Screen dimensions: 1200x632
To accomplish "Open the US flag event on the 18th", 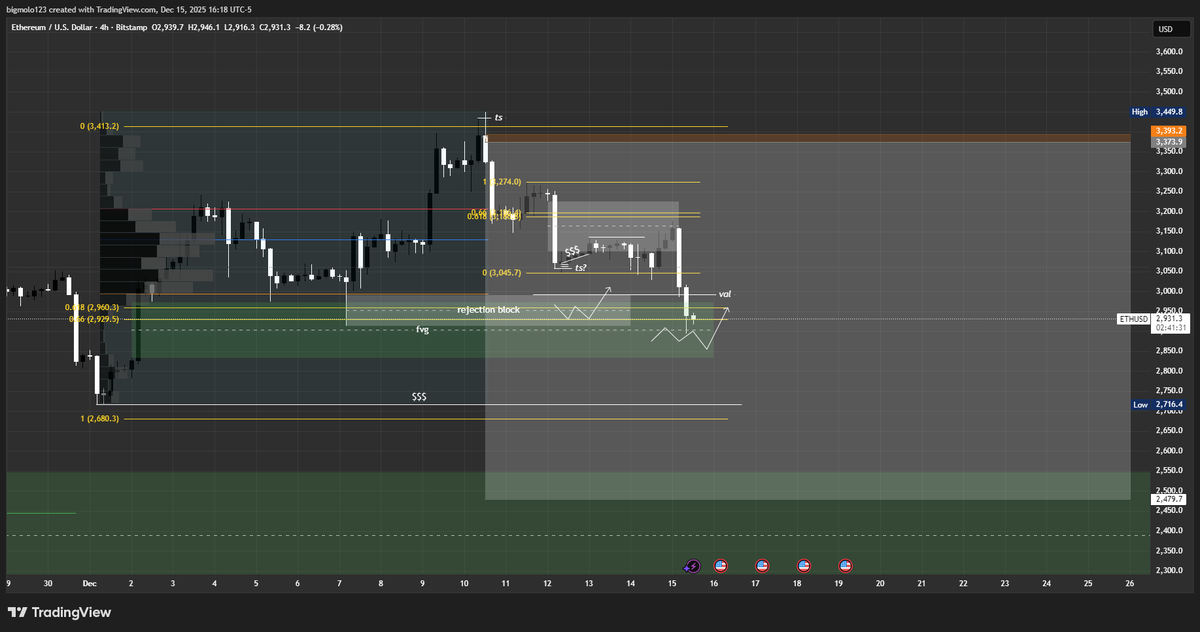I will click(803, 565).
